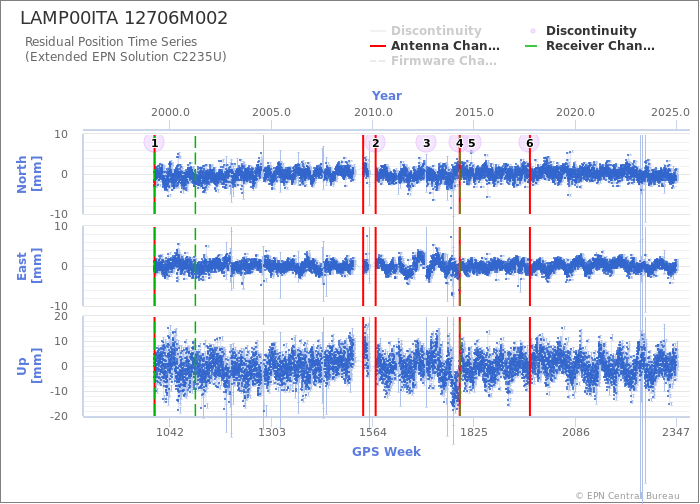Select discontinuity marker 3

click(426, 143)
